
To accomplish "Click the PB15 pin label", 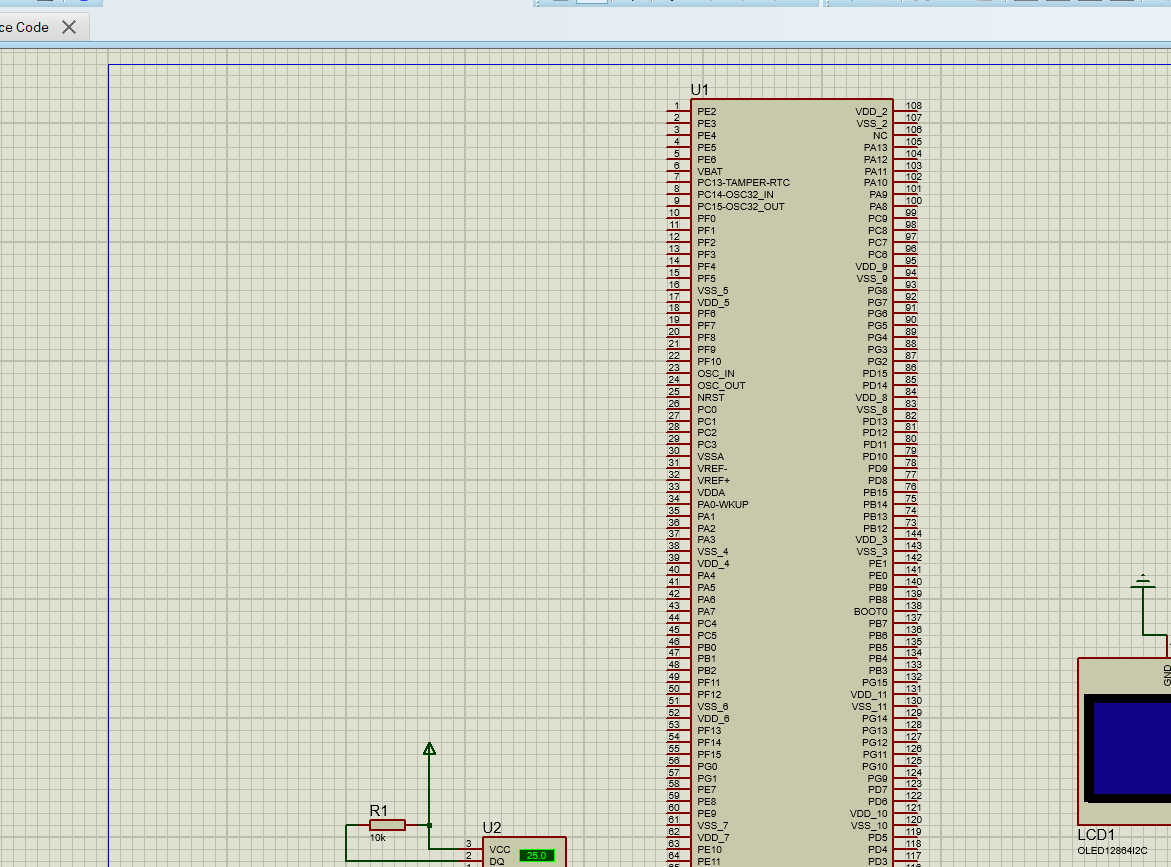I will coord(875,493).
